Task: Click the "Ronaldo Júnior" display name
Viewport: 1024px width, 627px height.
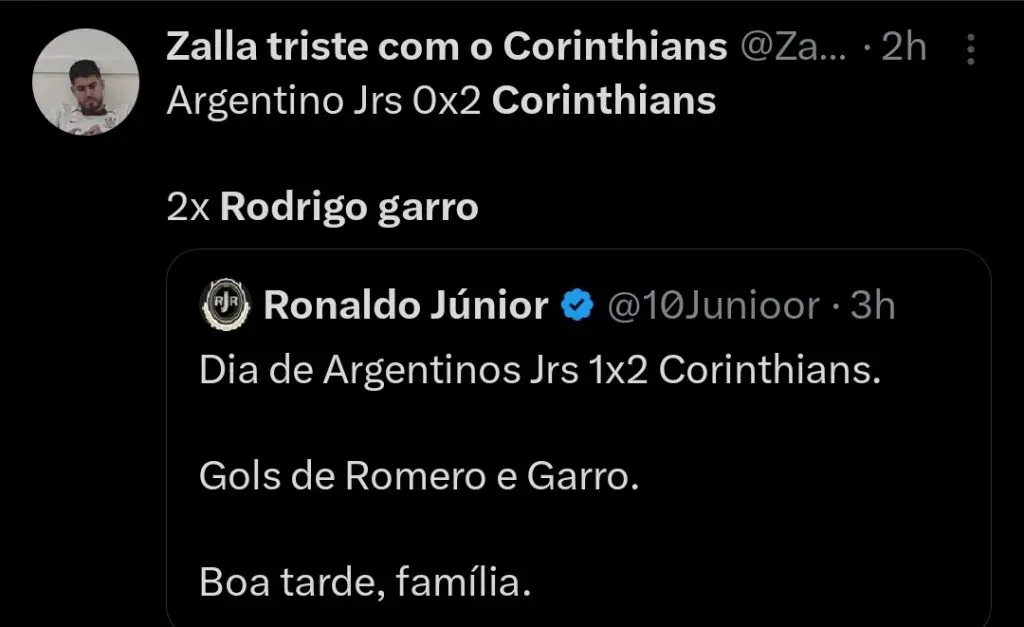Action: [x=405, y=306]
